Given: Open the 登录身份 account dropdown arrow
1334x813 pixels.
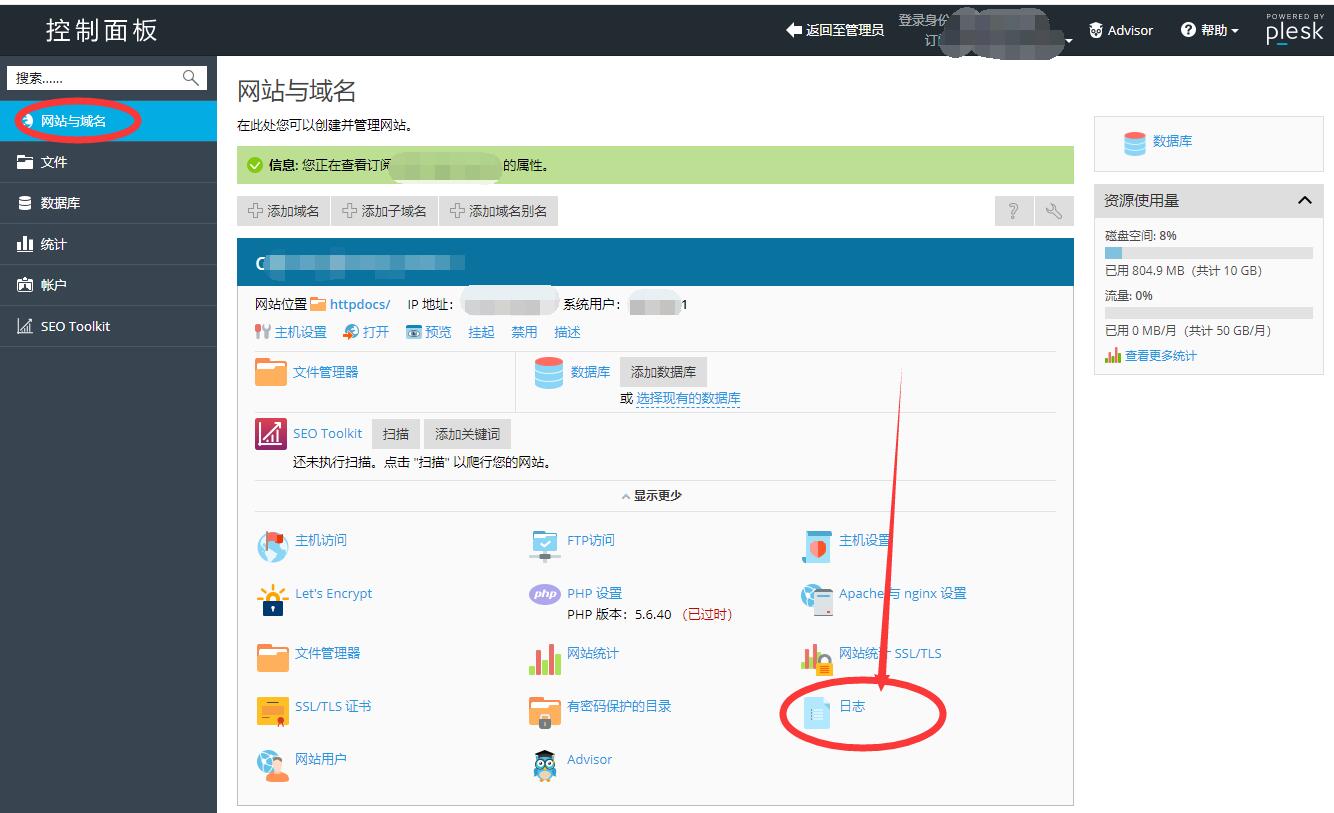Looking at the screenshot, I should [1069, 41].
